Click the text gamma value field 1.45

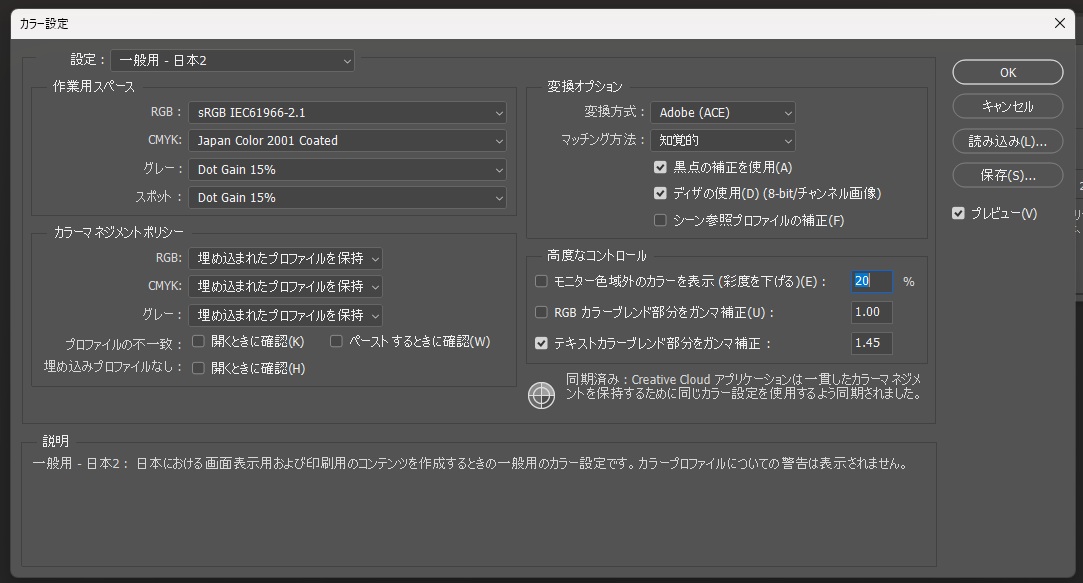point(872,343)
